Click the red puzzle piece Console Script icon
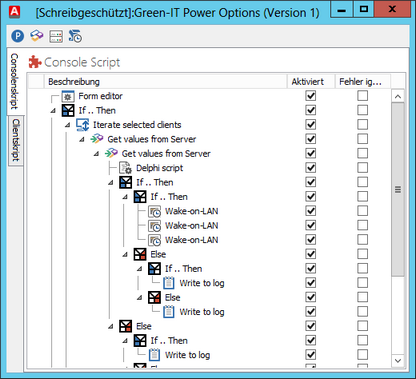416x379 pixels. 35,62
